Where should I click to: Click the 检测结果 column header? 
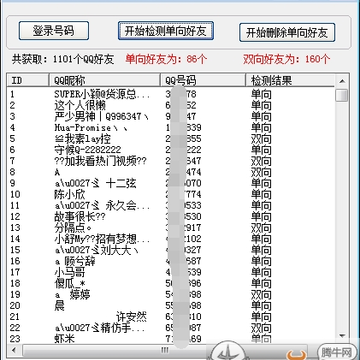(290, 80)
